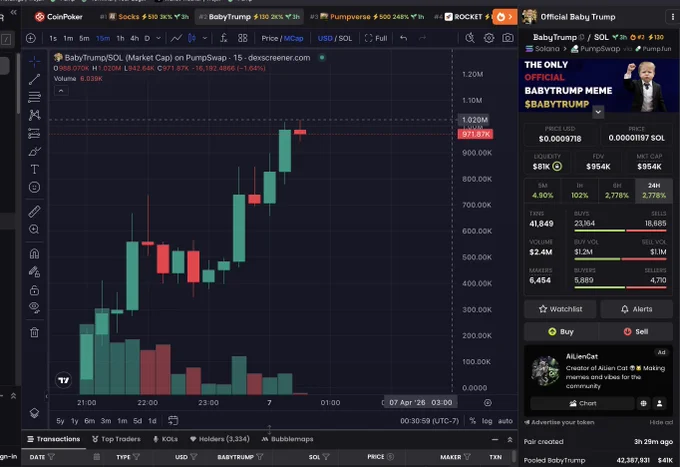Toggle auto scale on price axis

tap(505, 421)
